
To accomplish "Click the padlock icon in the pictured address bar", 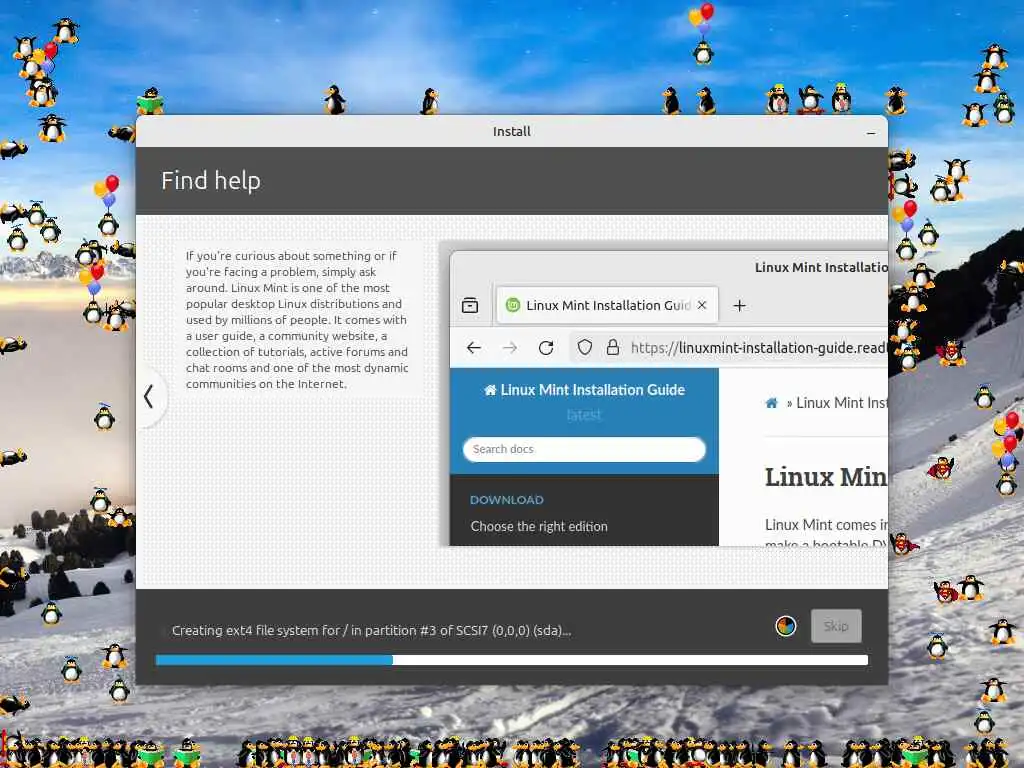I will [x=613, y=347].
